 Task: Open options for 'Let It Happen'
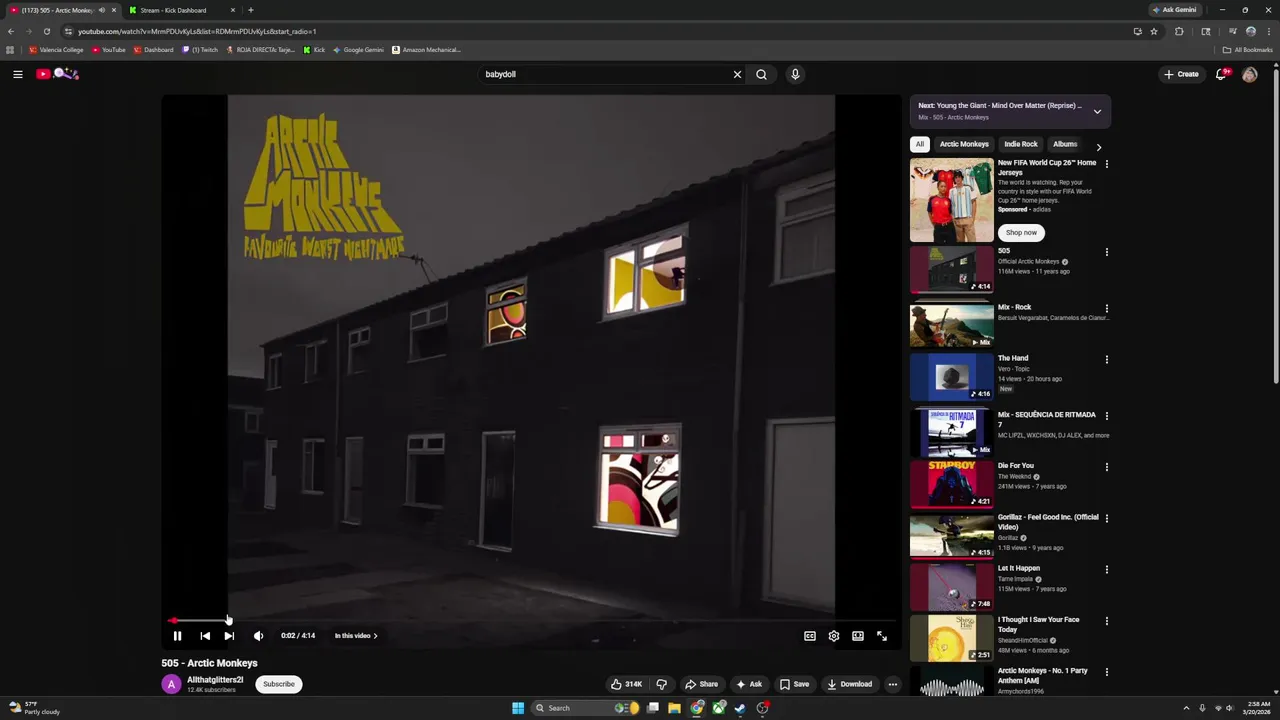pyautogui.click(x=1106, y=570)
